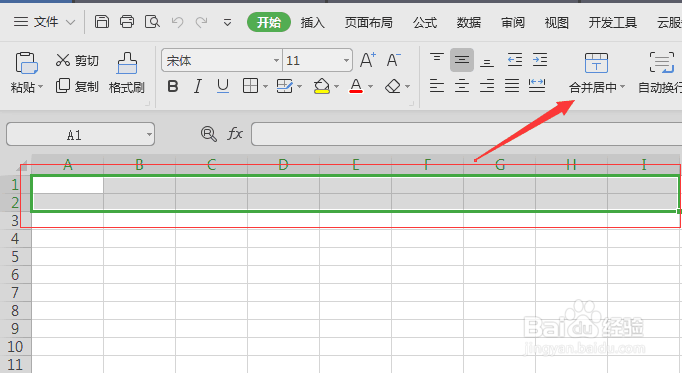Click the 粘贴 paste icon

(x=27, y=63)
